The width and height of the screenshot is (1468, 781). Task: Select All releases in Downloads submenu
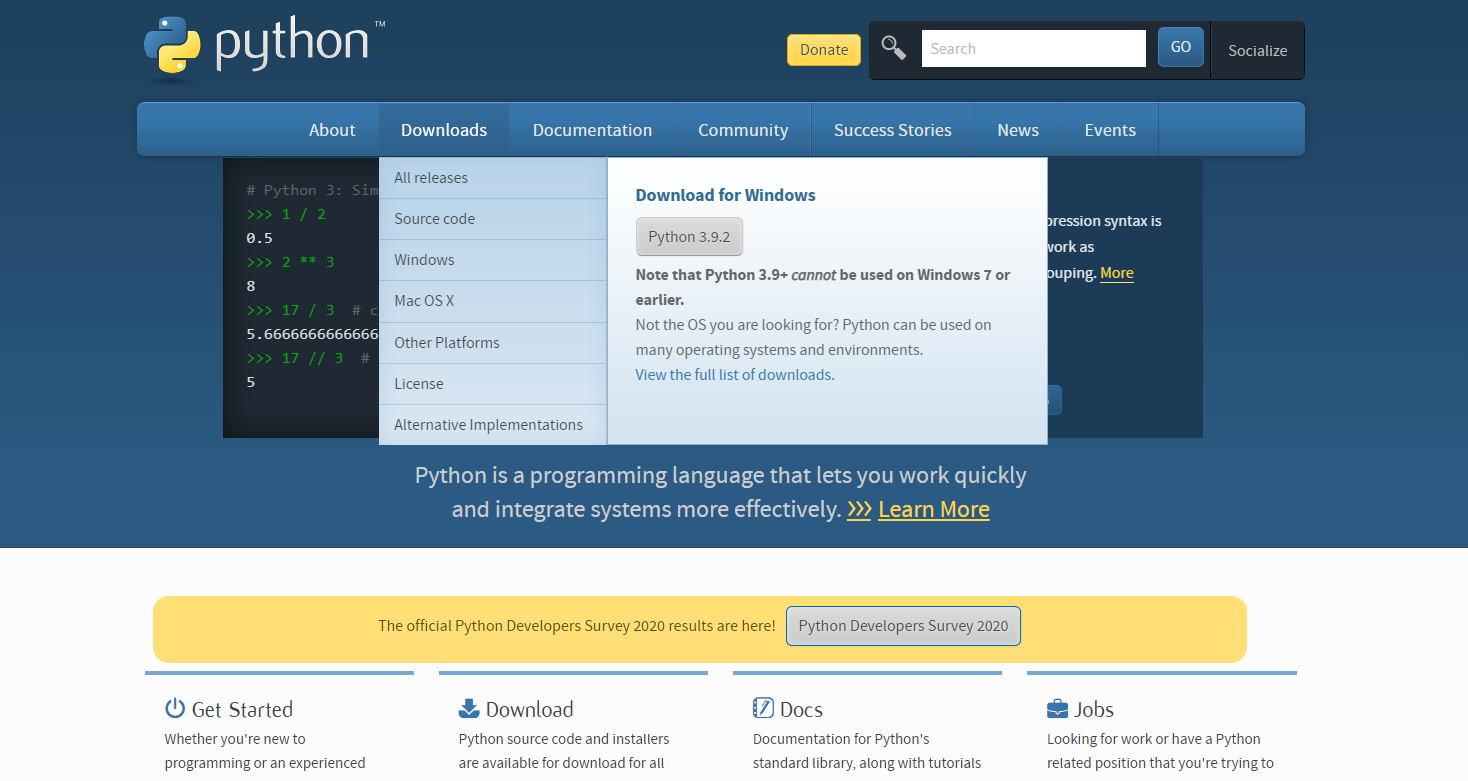coord(493,178)
